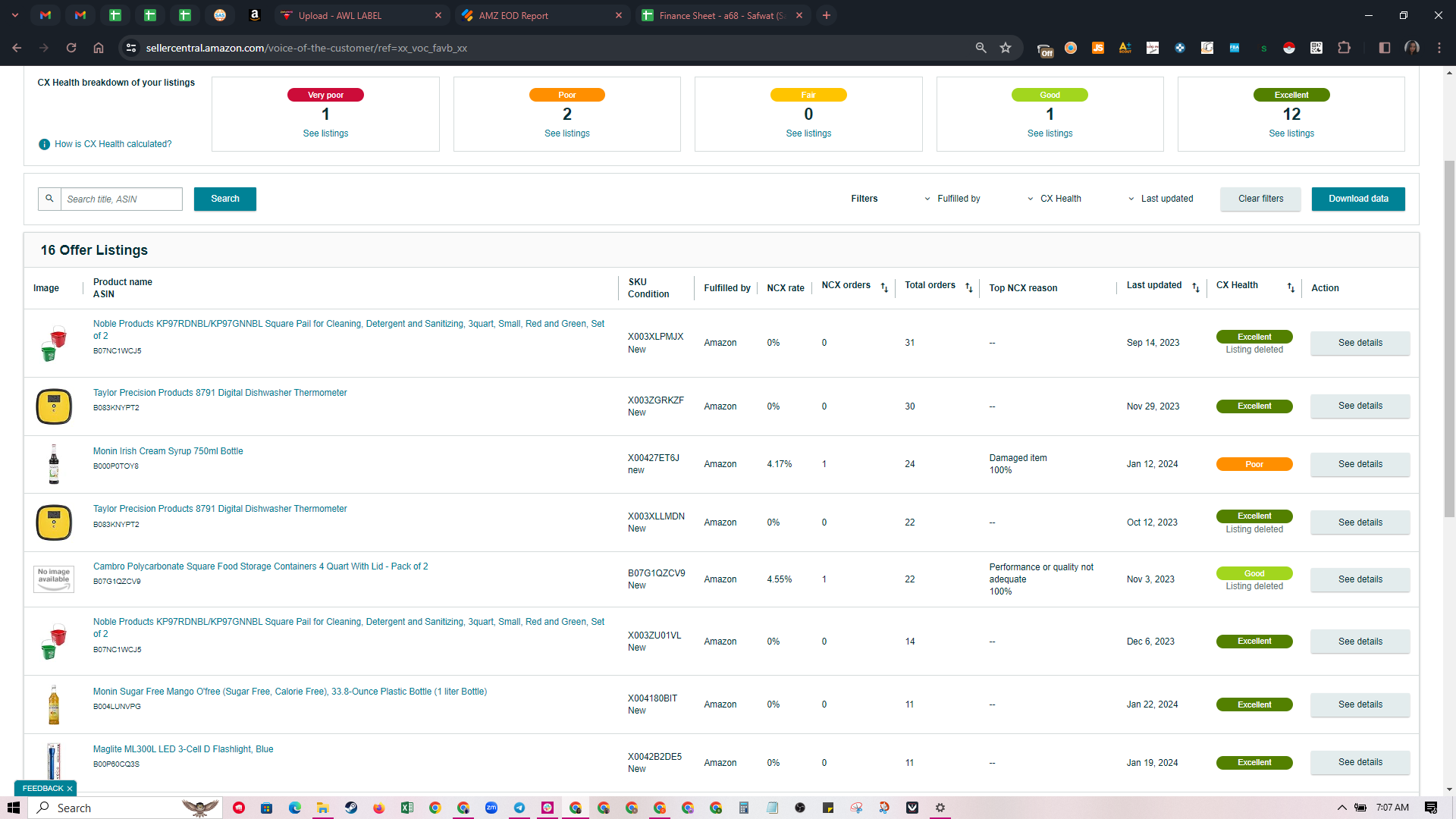Focus the Search title, ASIN input field
This screenshot has width=1456, height=819.
coord(121,199)
